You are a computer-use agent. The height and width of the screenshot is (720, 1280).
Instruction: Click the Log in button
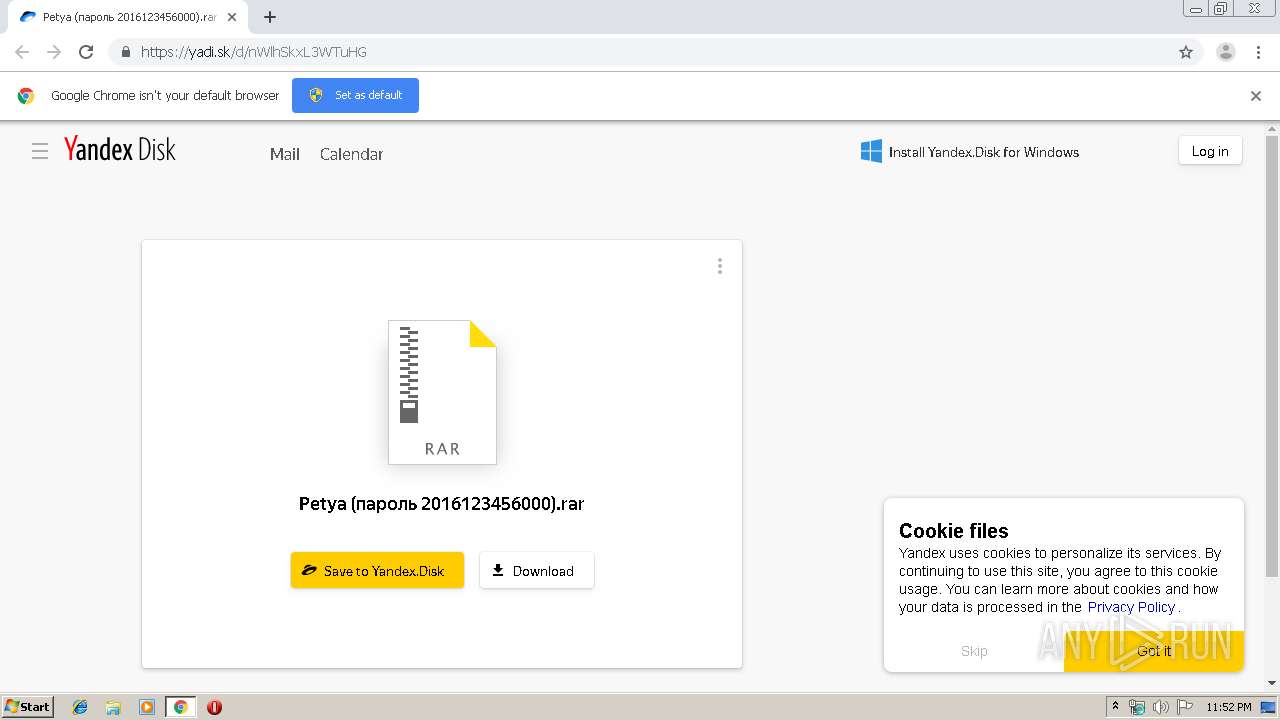(x=1210, y=151)
